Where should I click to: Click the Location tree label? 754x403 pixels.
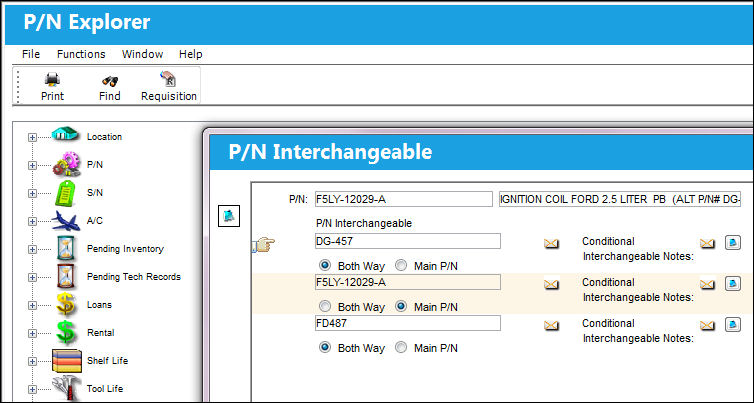tap(104, 137)
